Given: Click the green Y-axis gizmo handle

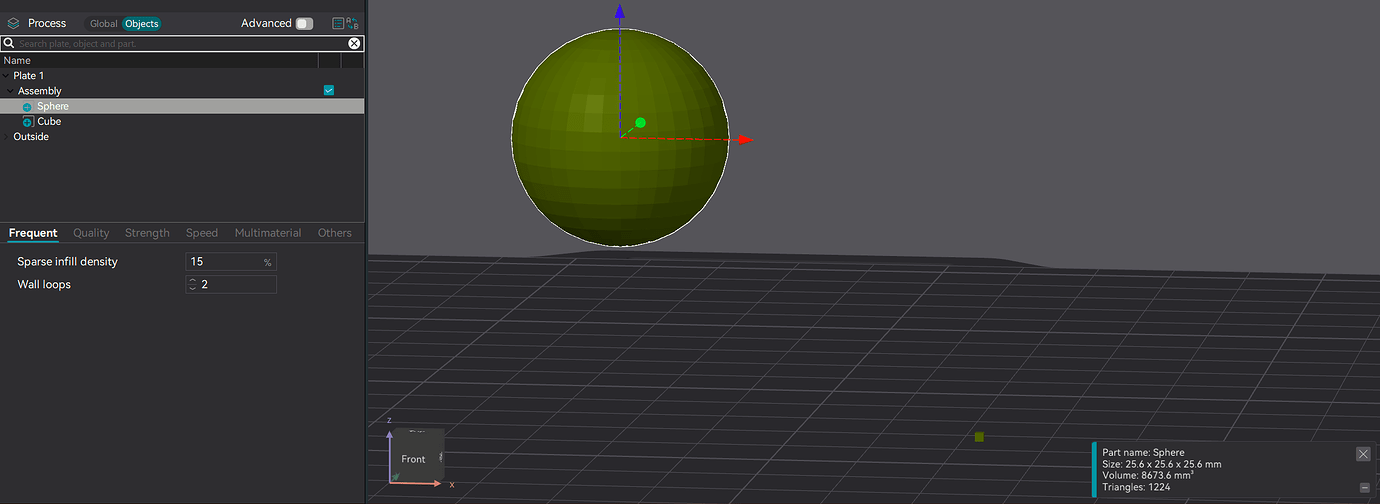Looking at the screenshot, I should [640, 123].
